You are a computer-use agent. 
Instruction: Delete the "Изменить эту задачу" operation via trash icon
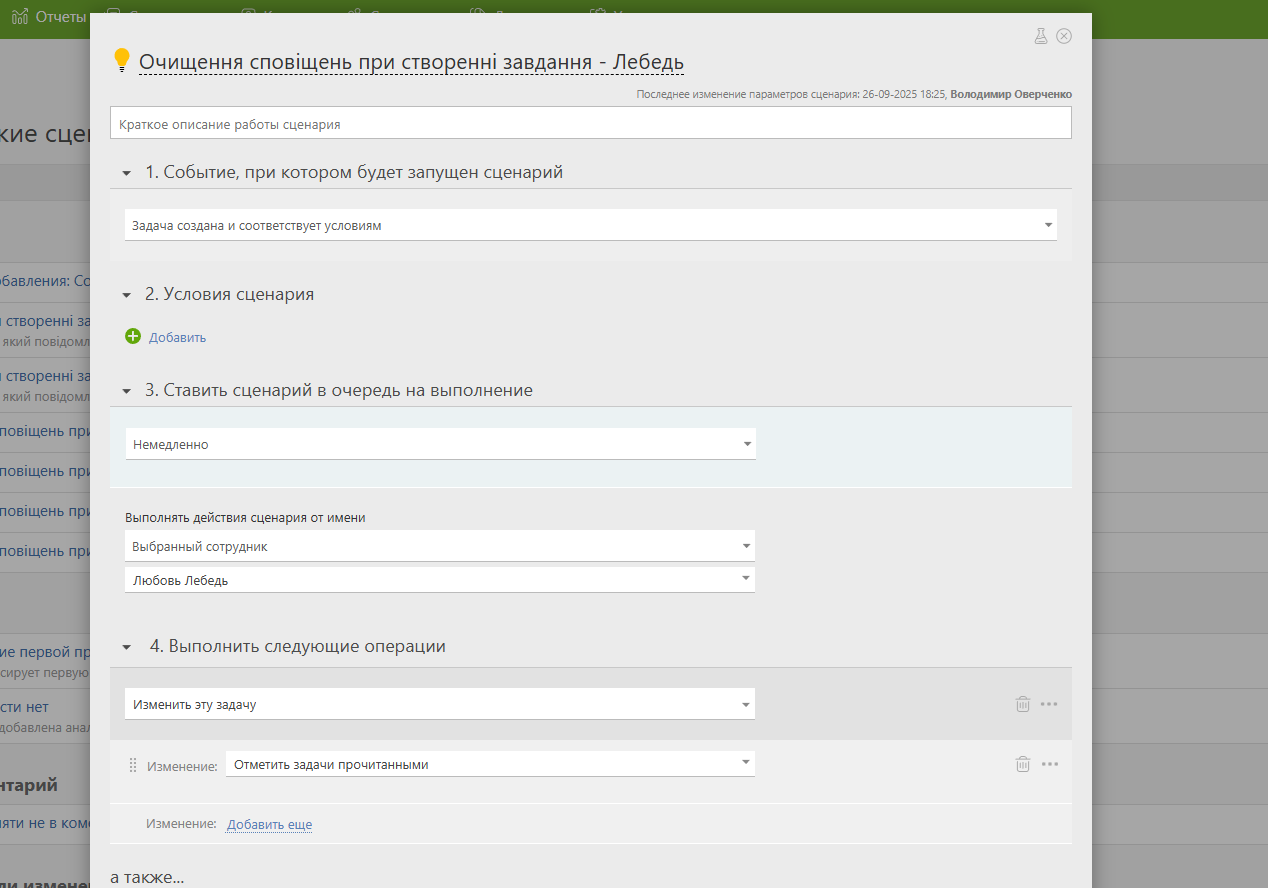1023,704
